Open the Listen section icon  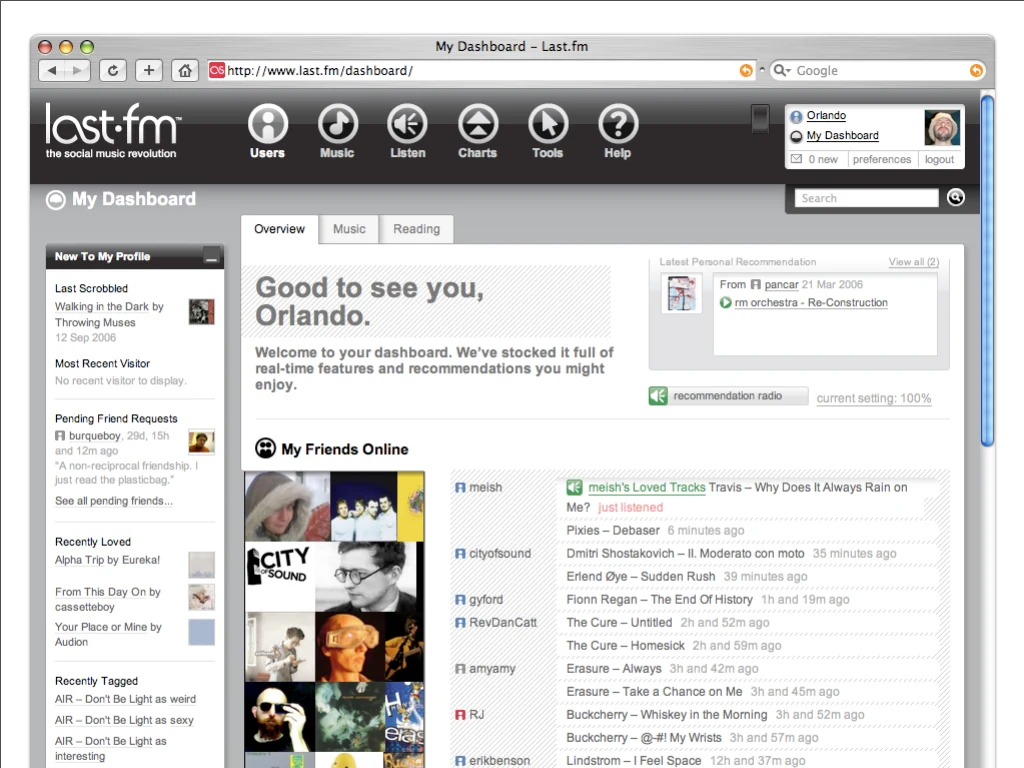408,124
